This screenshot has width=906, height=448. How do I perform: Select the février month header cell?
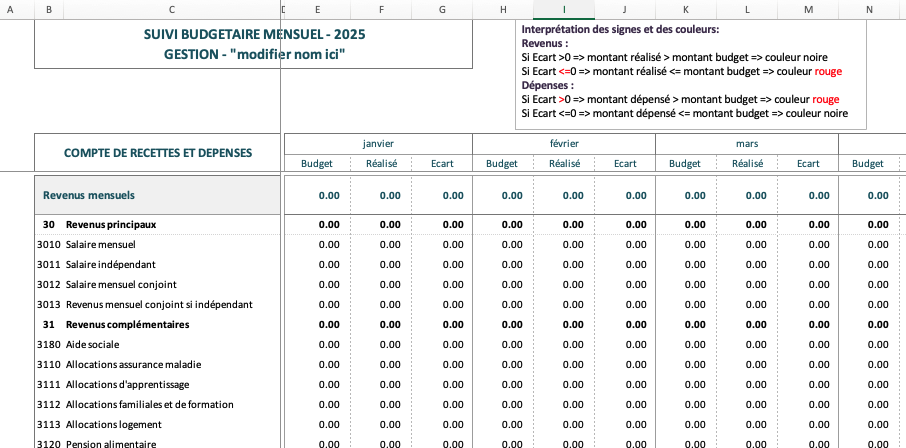click(x=563, y=143)
